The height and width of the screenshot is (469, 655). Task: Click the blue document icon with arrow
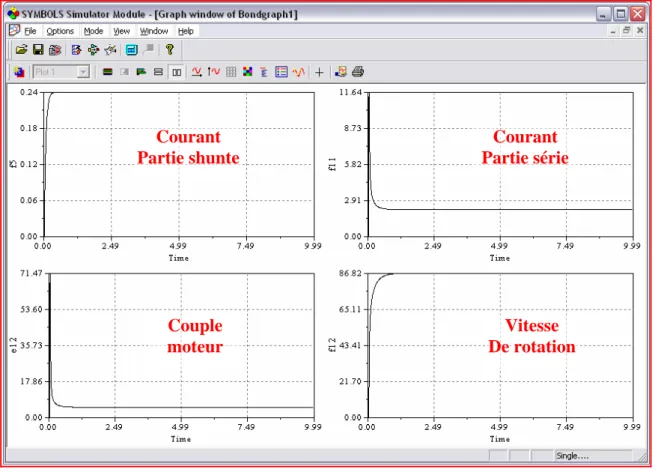(76, 50)
